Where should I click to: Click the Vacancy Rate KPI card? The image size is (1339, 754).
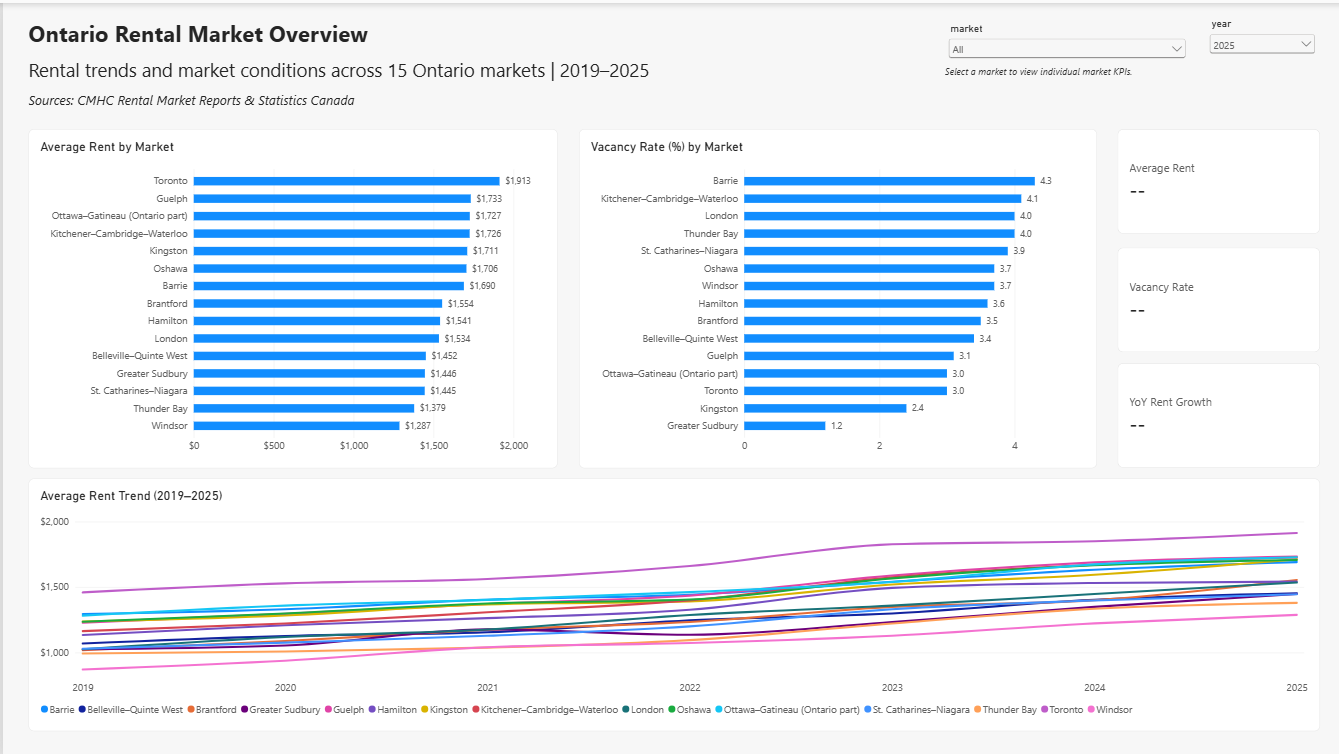click(x=1218, y=299)
